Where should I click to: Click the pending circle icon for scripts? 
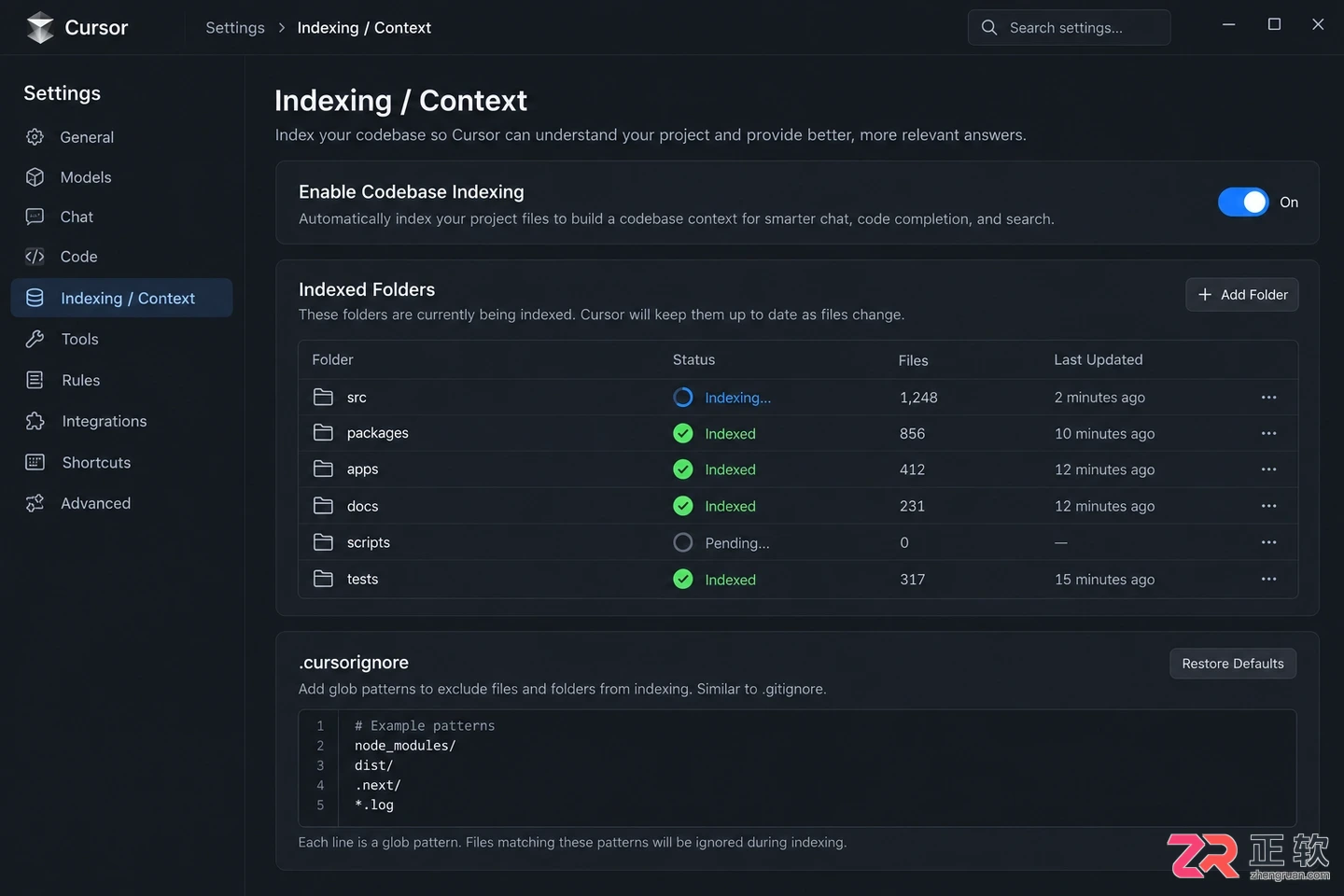point(683,542)
